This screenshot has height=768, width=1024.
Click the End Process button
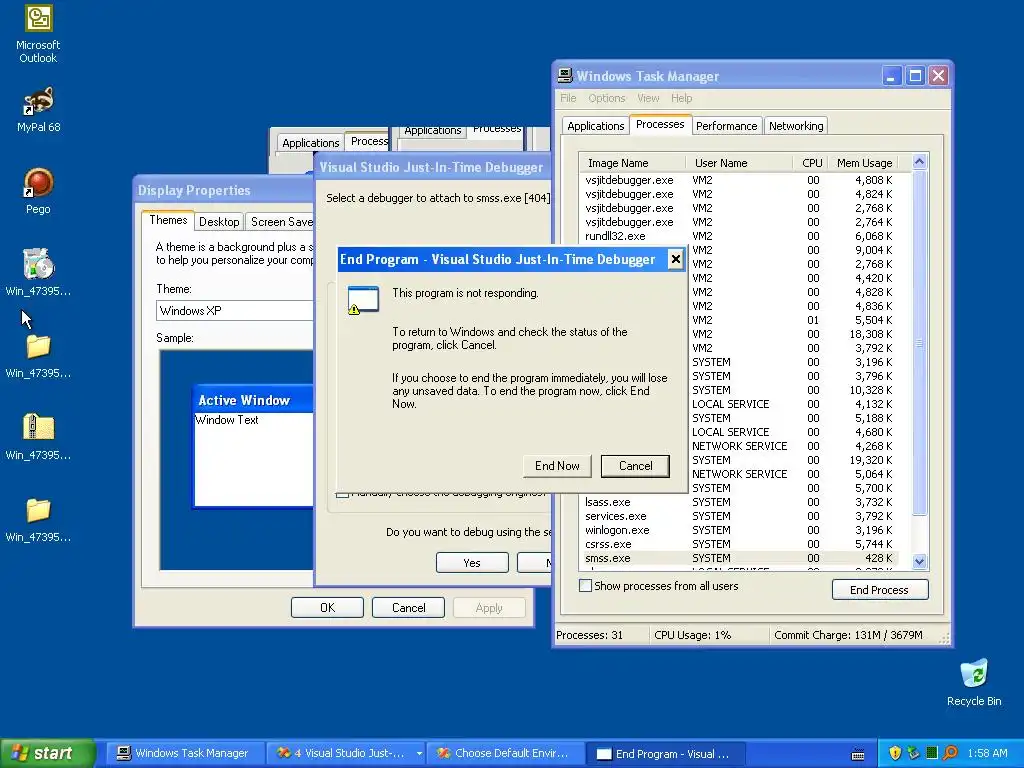point(879,590)
